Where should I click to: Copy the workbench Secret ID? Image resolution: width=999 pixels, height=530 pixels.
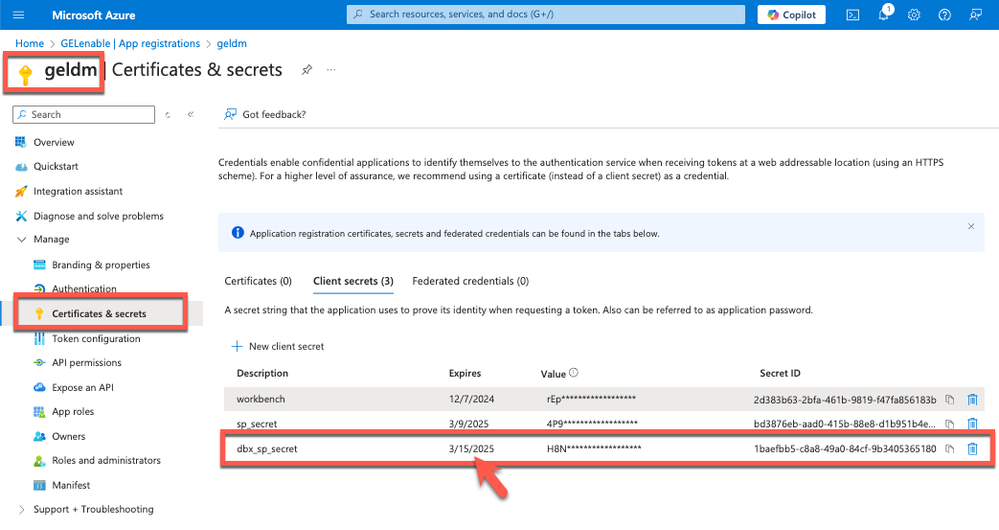tap(950, 399)
